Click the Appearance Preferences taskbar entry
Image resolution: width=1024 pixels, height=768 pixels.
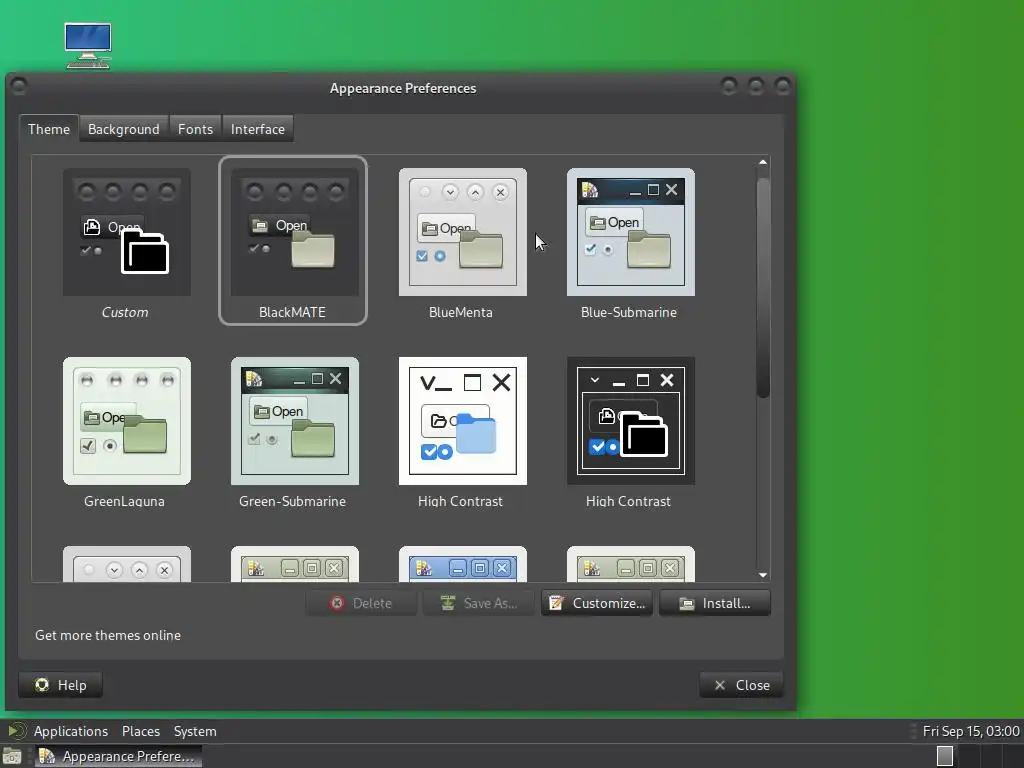(x=118, y=756)
